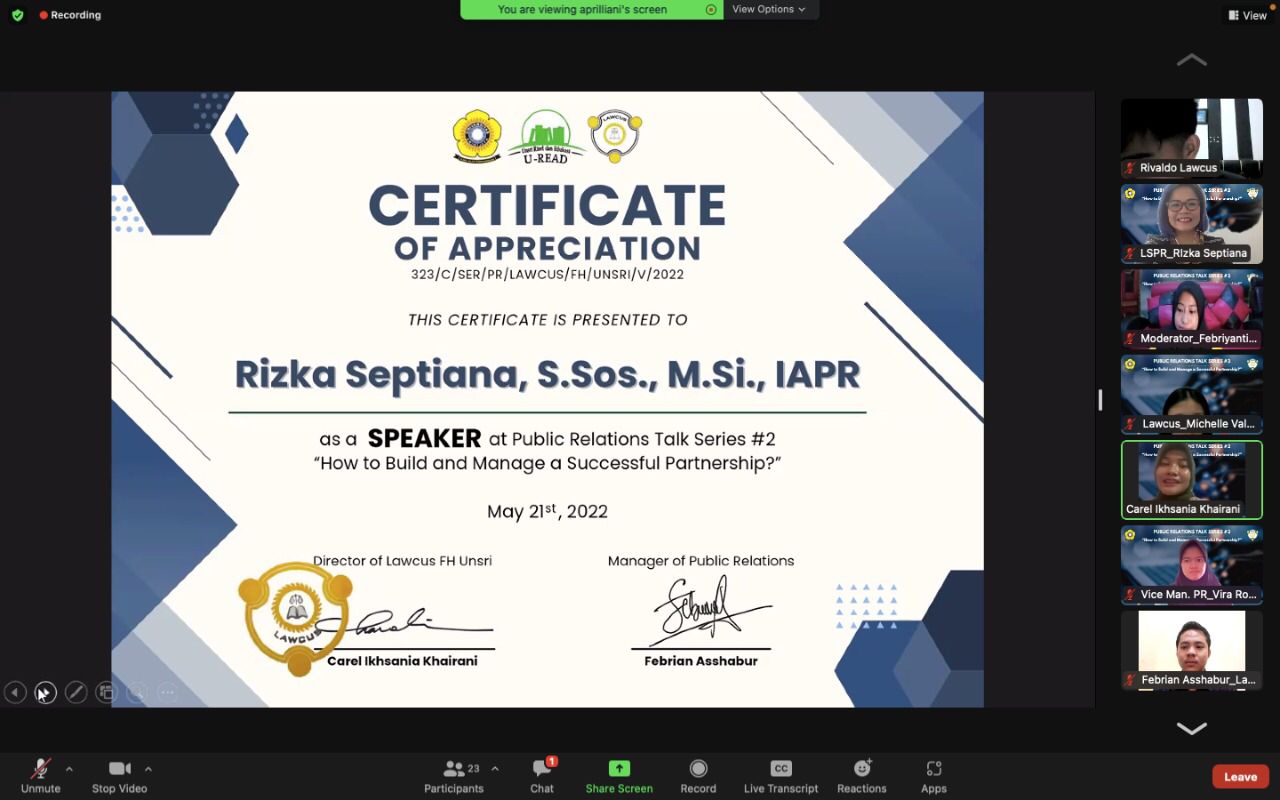
Task: Expand video options arrow next to Stop Video
Action: coord(148,769)
